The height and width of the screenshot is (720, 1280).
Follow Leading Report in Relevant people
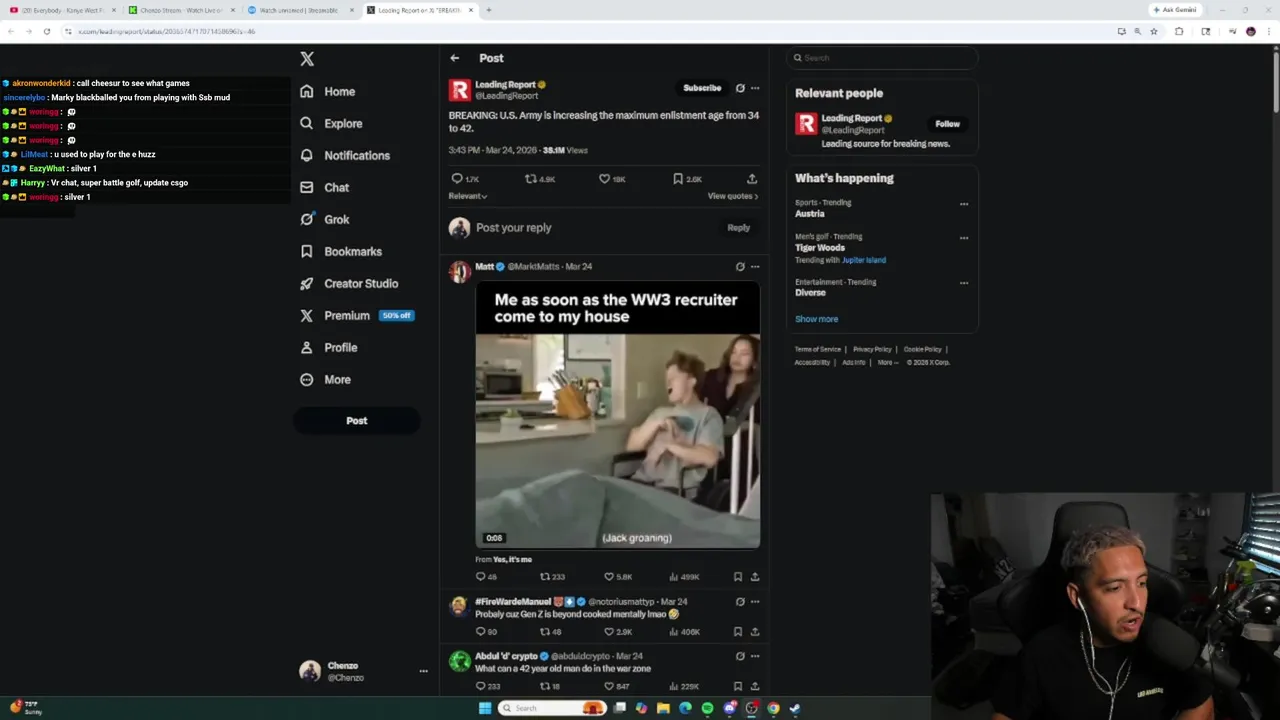pos(947,124)
